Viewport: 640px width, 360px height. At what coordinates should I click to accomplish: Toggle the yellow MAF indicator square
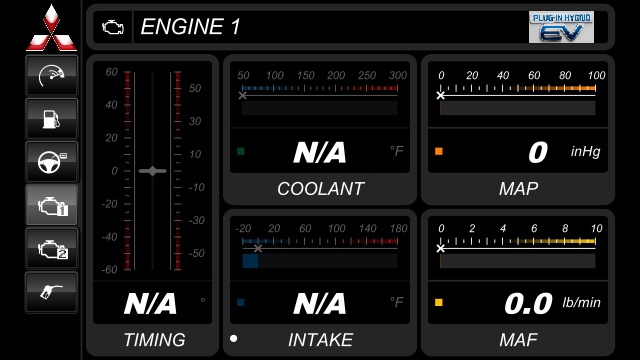(439, 302)
